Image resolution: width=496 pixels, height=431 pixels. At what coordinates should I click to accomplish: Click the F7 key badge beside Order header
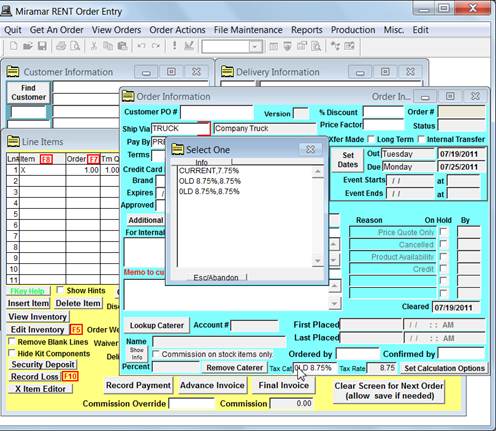click(93, 159)
